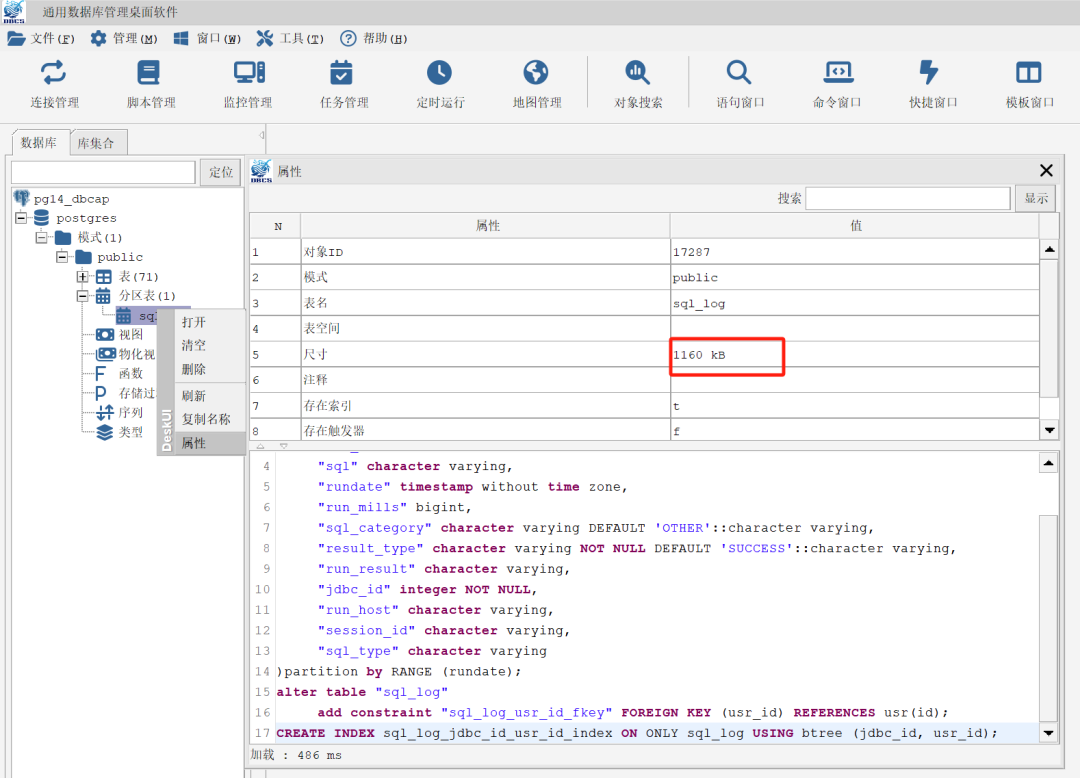Click the 定位 locate button
This screenshot has width=1080, height=778.
pyautogui.click(x=220, y=172)
